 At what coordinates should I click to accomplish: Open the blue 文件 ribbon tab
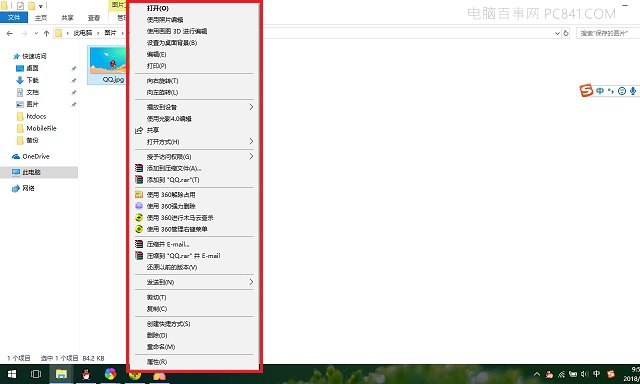(x=14, y=17)
